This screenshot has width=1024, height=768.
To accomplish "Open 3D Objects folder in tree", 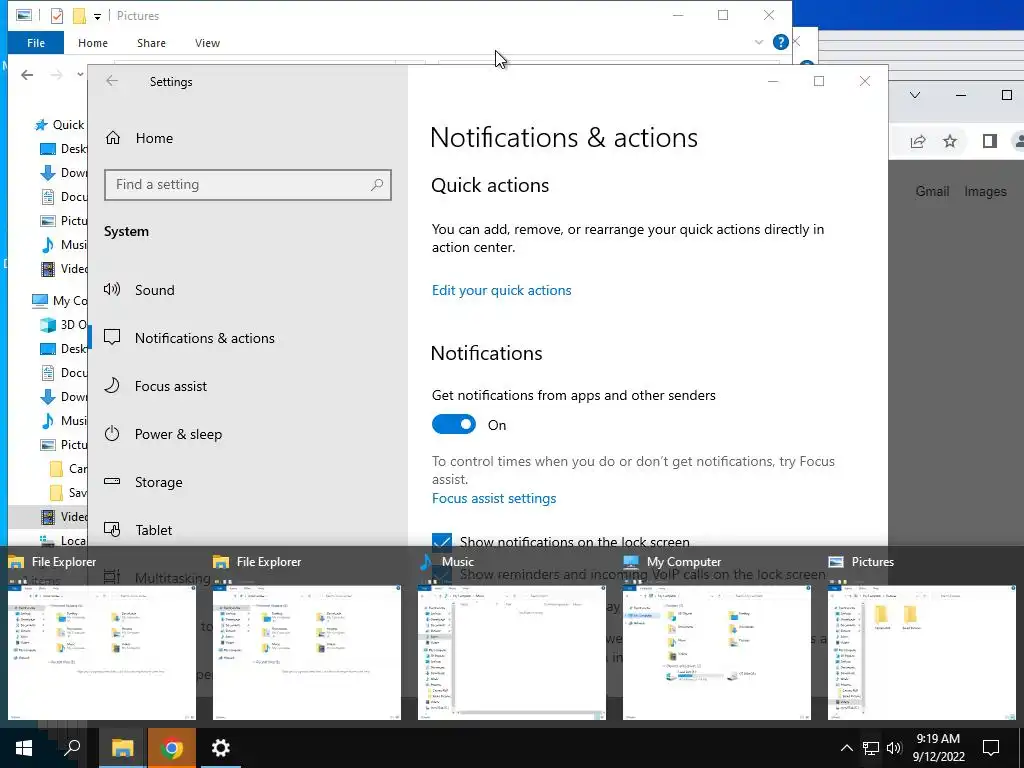I will coord(63,325).
